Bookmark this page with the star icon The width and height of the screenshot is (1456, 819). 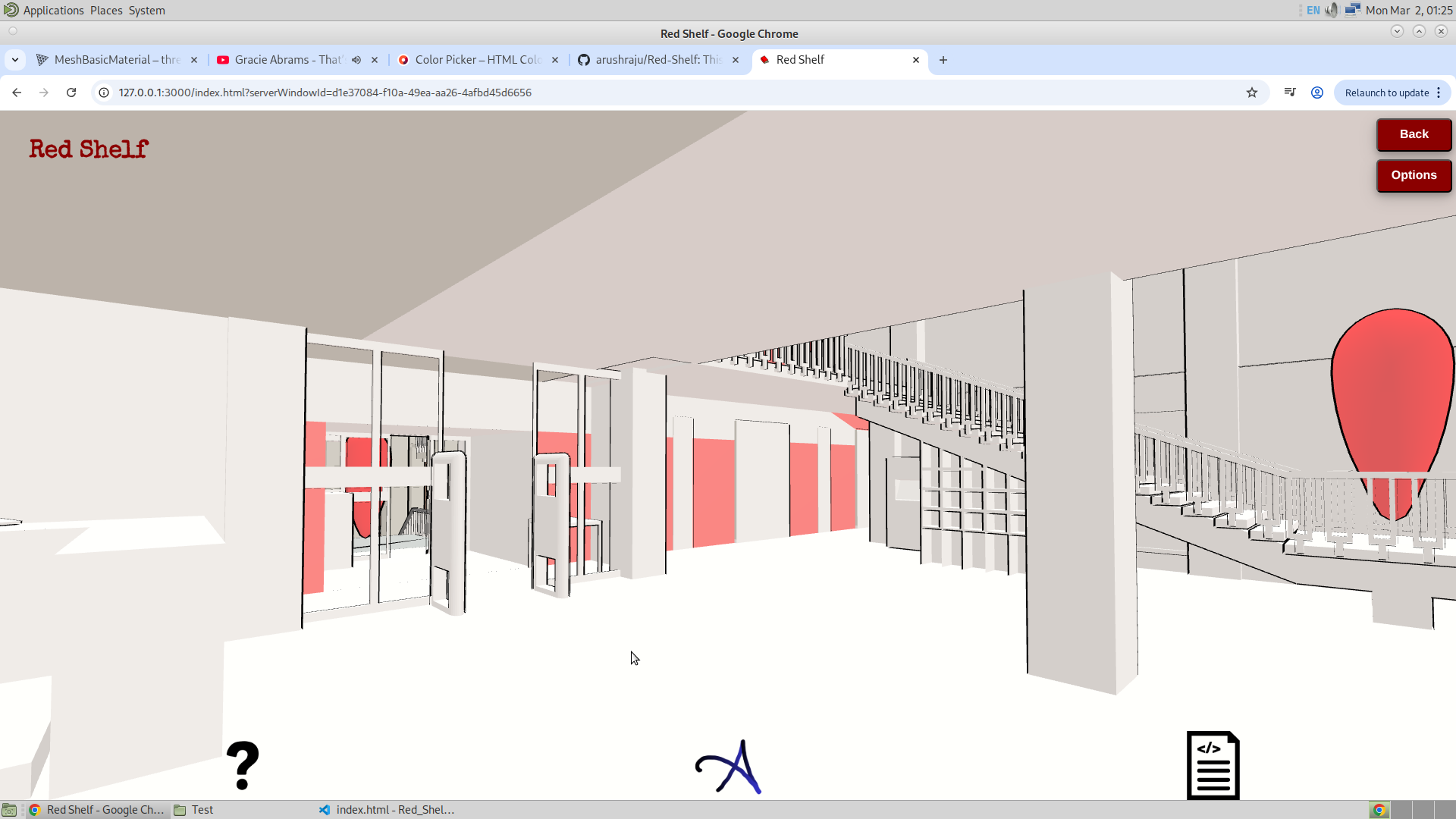(x=1252, y=93)
